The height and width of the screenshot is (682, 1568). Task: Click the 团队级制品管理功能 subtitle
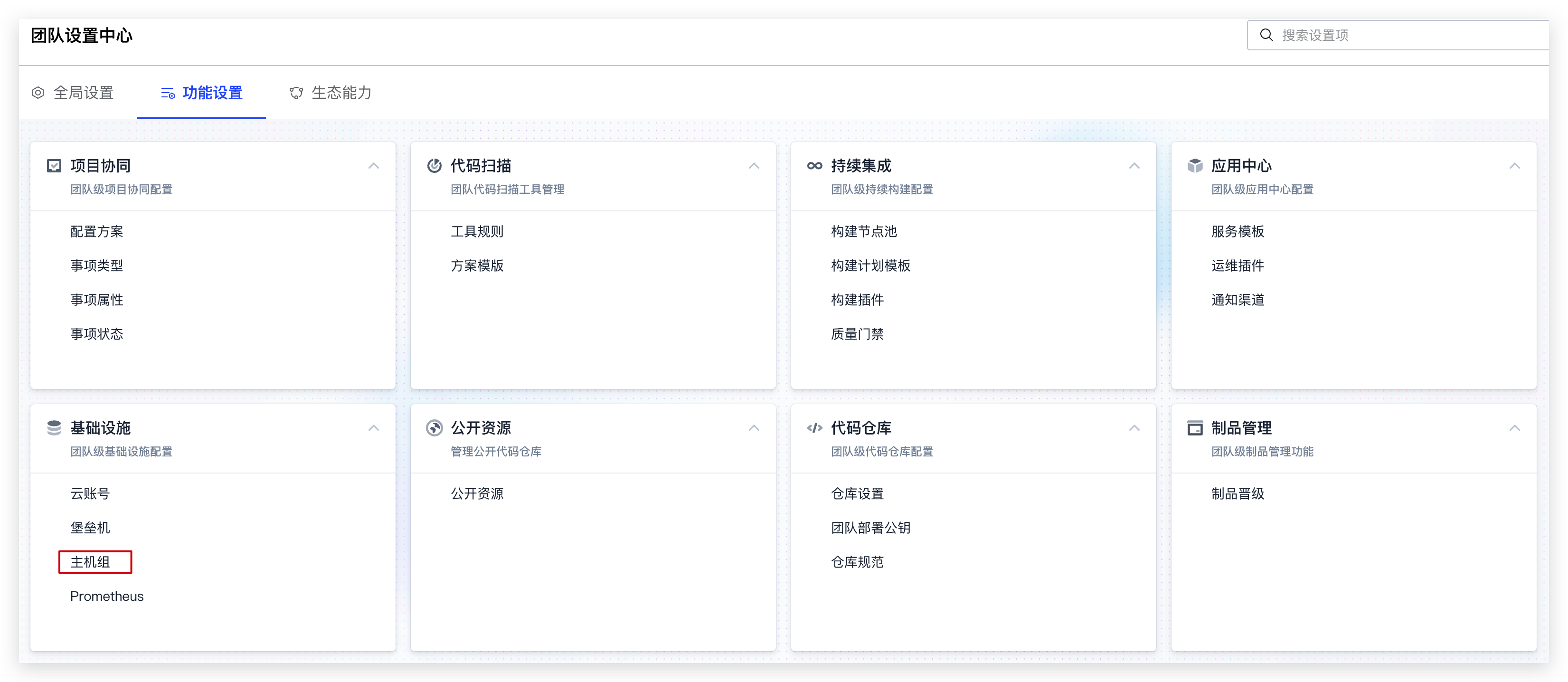click(1263, 451)
